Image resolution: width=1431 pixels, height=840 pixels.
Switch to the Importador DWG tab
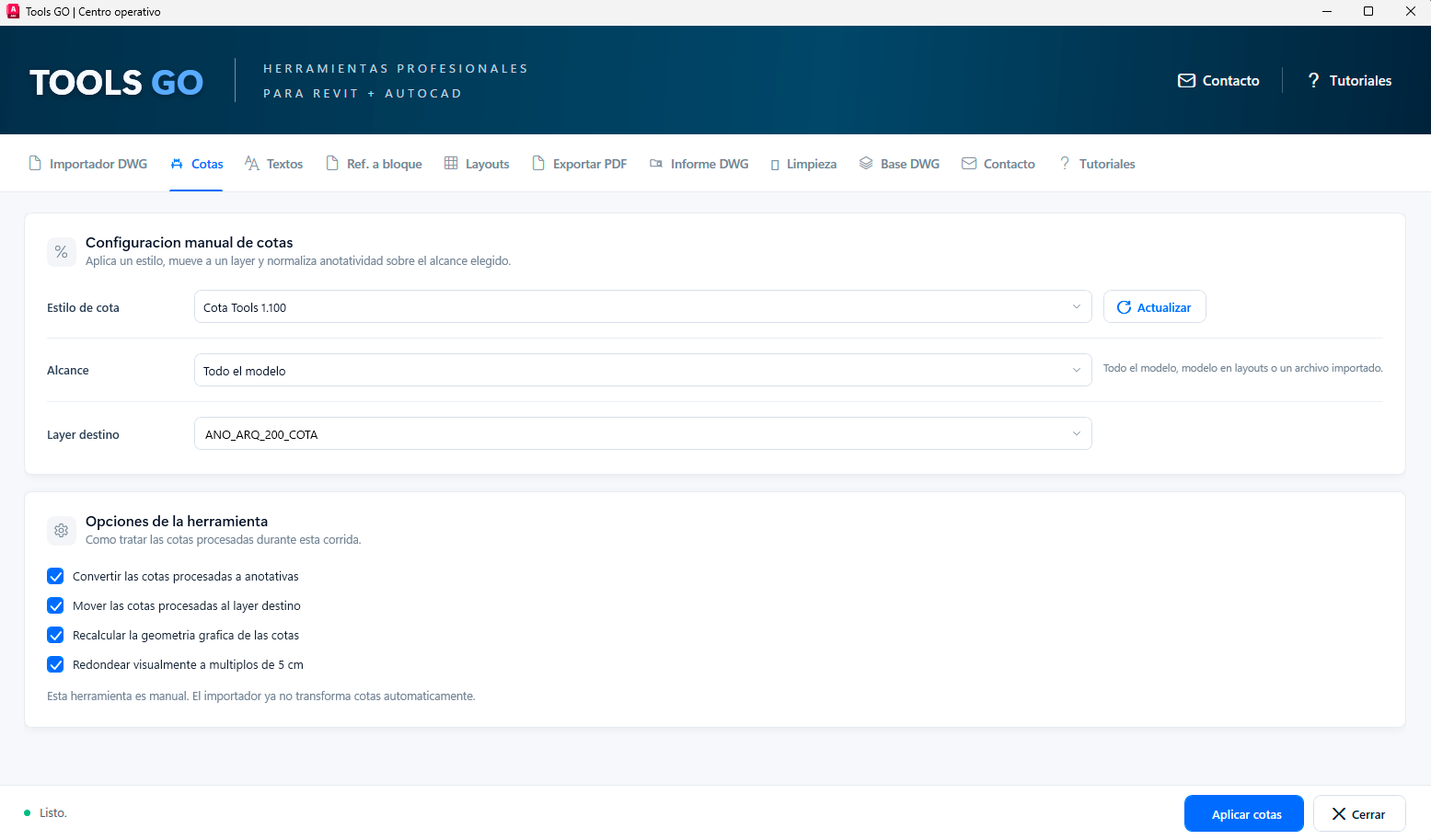click(x=88, y=164)
